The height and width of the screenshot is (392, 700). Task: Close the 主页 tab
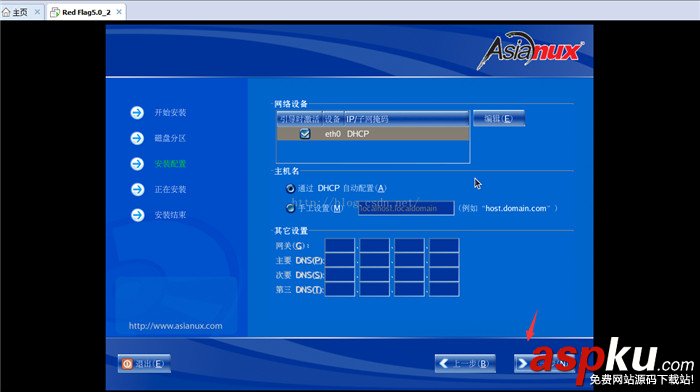pyautogui.click(x=37, y=12)
